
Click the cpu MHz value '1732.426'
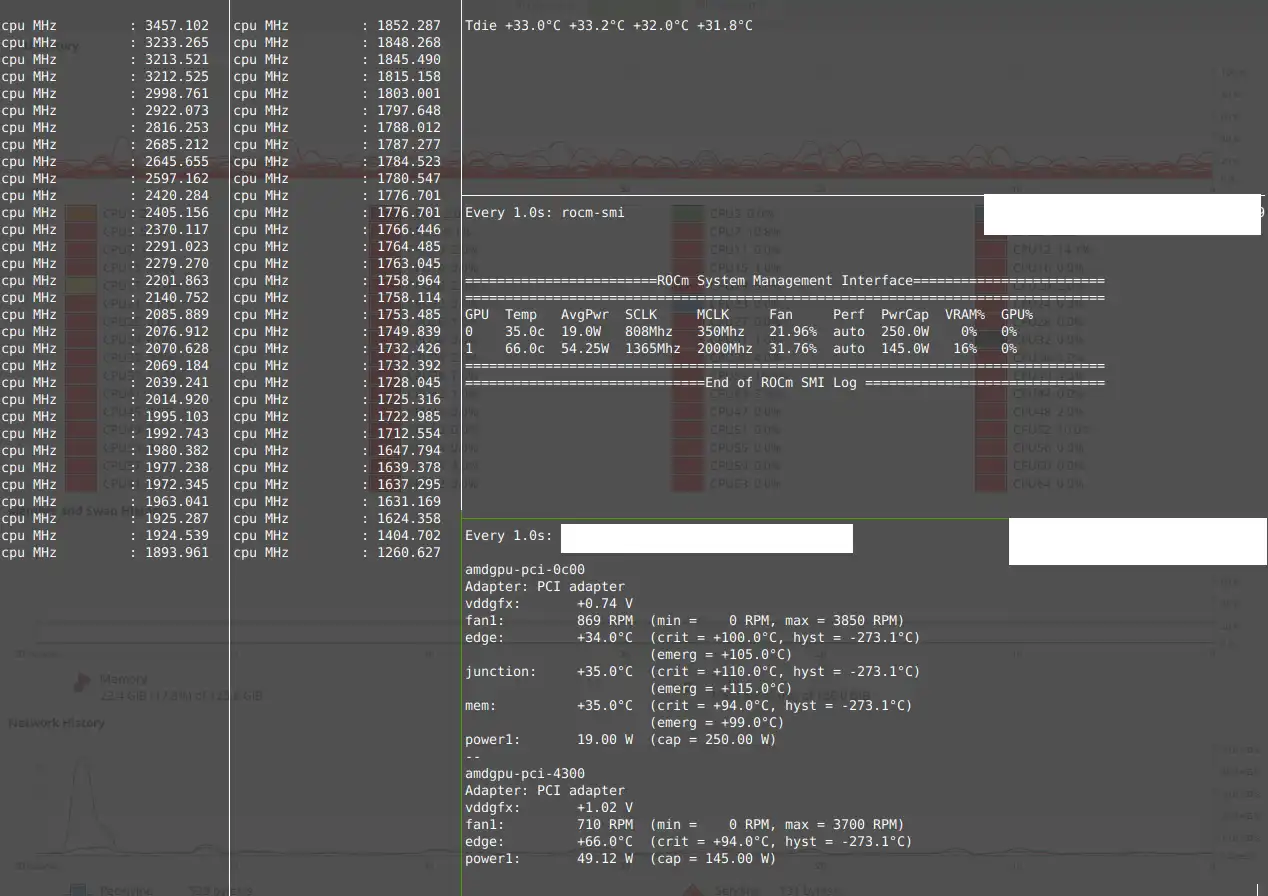pyautogui.click(x=409, y=348)
